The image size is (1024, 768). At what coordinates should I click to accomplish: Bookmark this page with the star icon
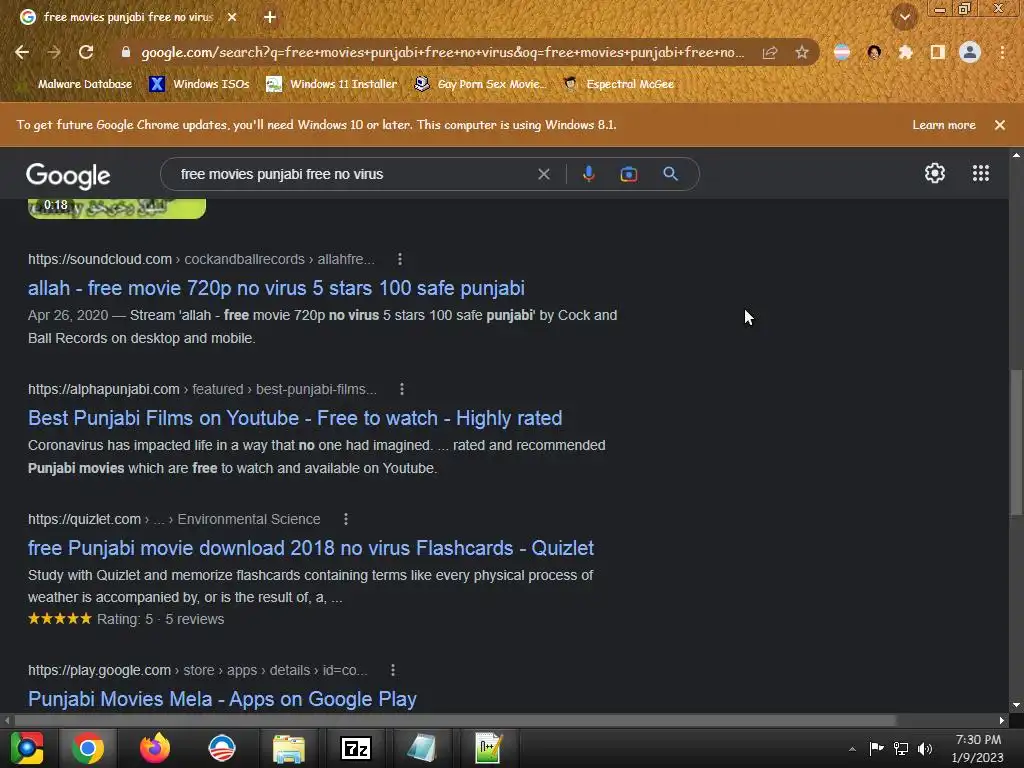802,52
